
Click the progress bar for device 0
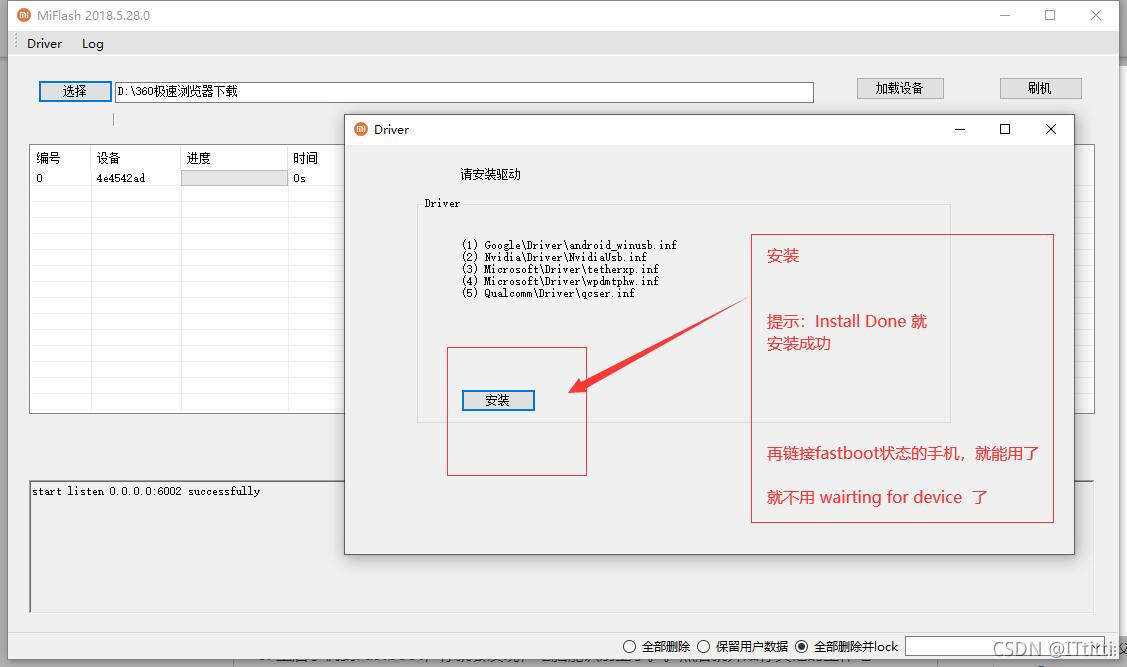[x=234, y=178]
